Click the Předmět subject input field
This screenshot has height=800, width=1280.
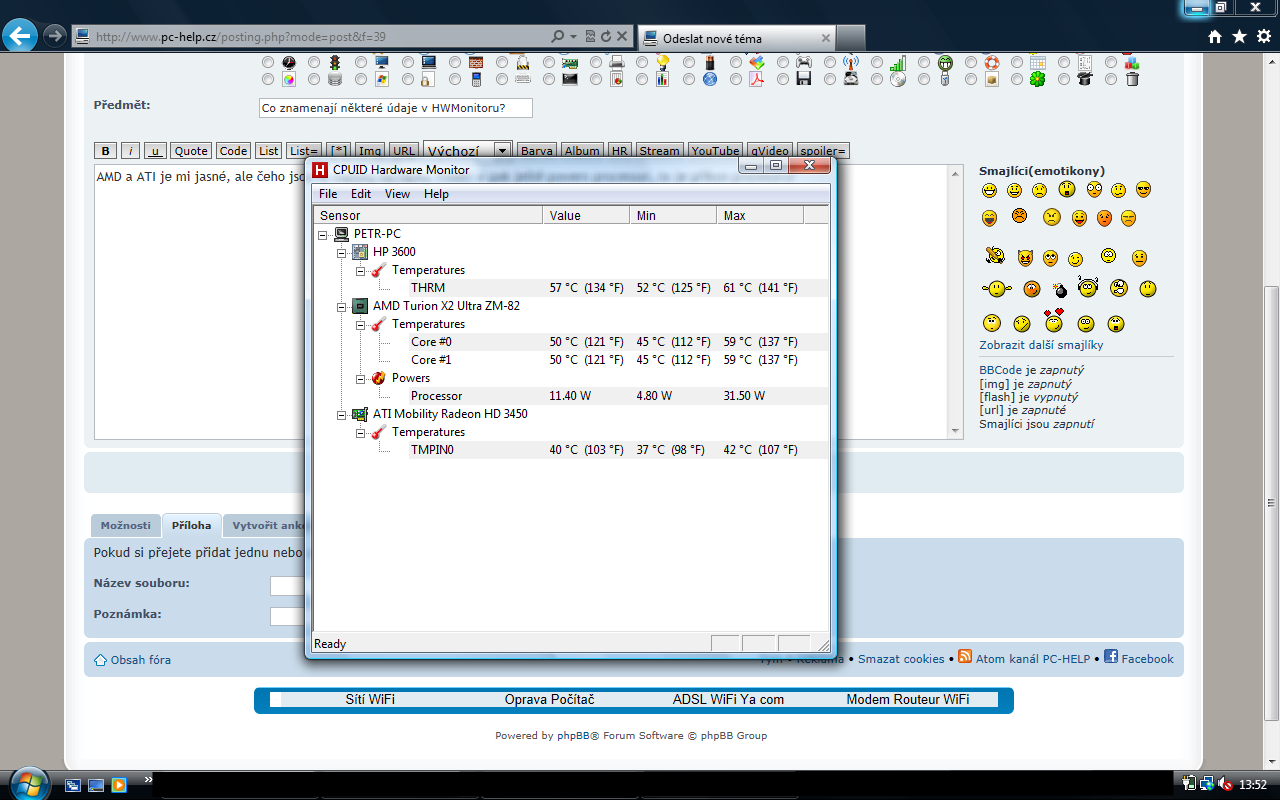pos(396,107)
